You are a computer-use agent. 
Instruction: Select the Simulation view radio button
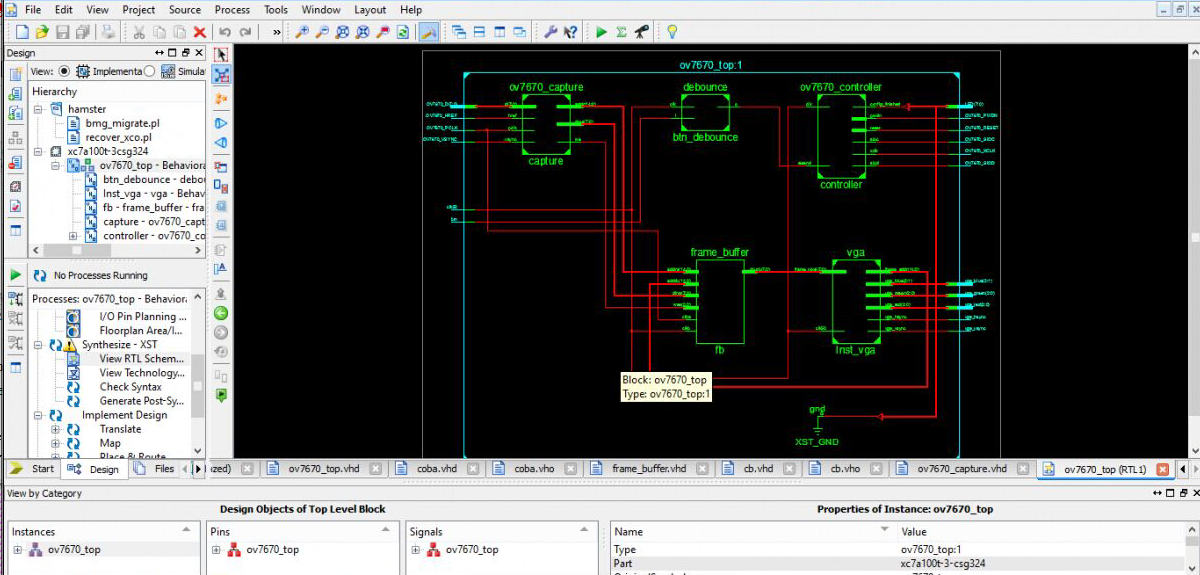pos(150,71)
